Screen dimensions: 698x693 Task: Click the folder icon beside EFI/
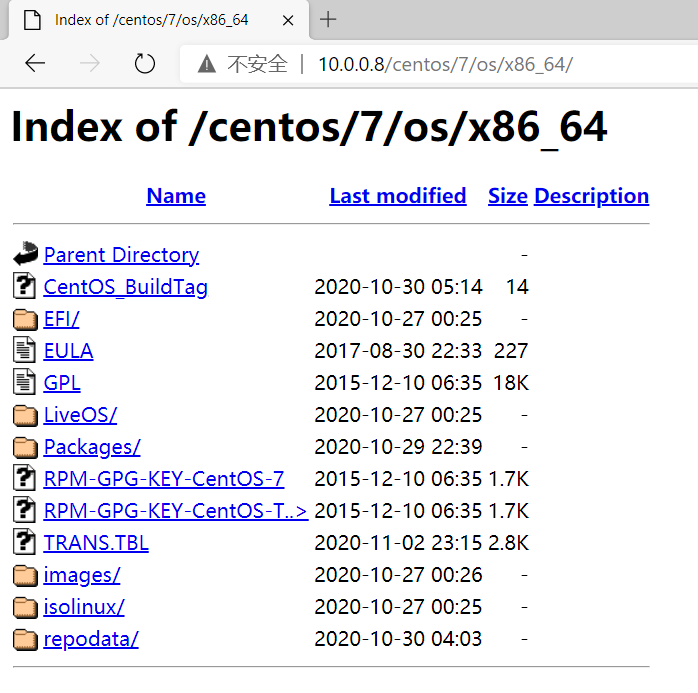coord(25,319)
